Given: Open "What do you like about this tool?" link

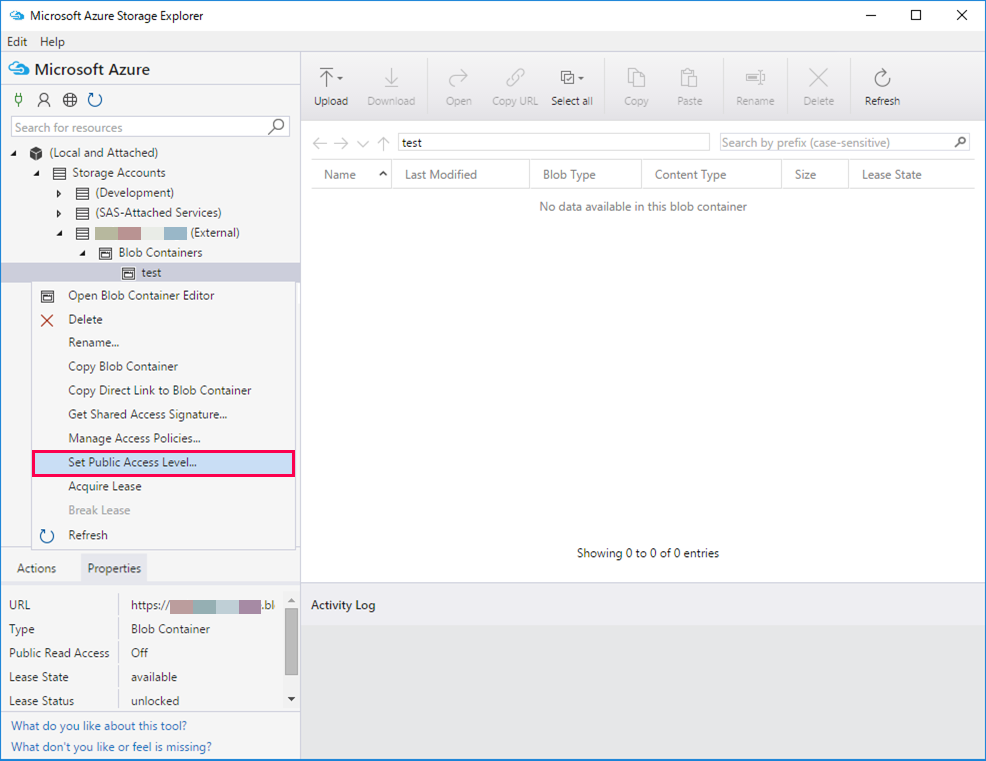Looking at the screenshot, I should coord(99,726).
